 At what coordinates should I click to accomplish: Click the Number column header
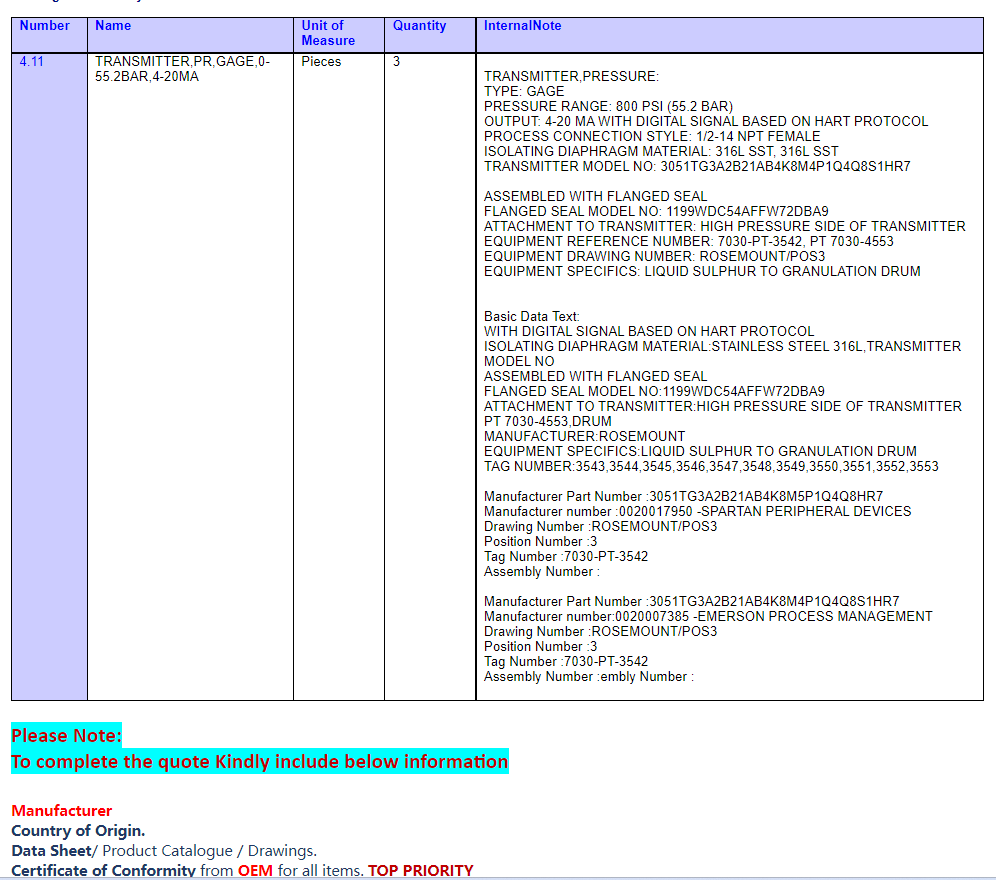point(45,26)
